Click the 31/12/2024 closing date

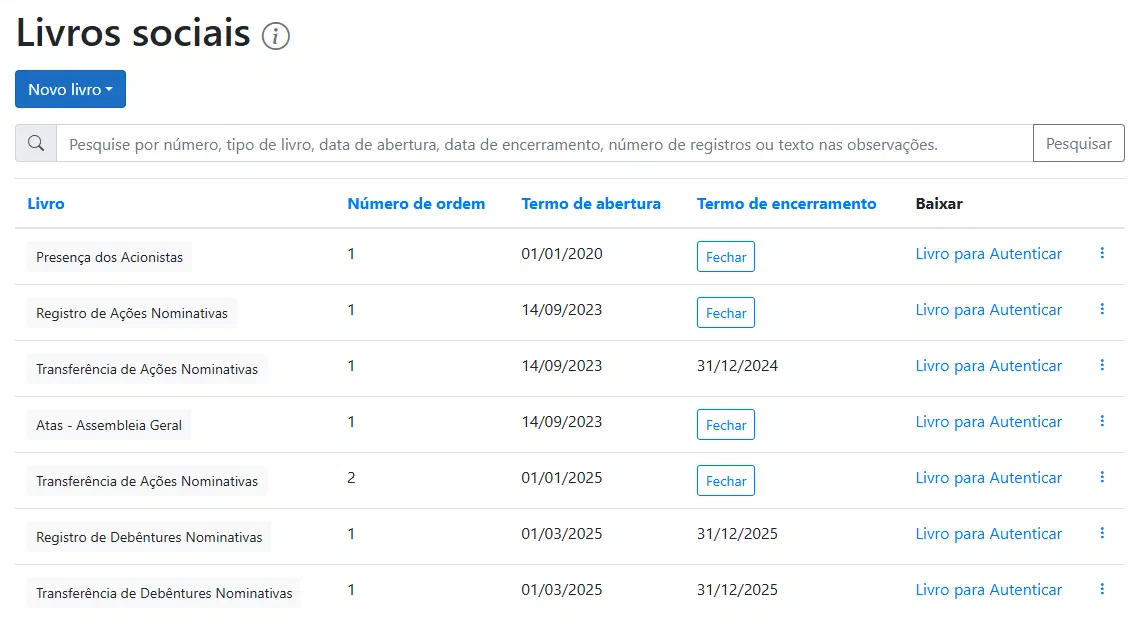click(737, 366)
